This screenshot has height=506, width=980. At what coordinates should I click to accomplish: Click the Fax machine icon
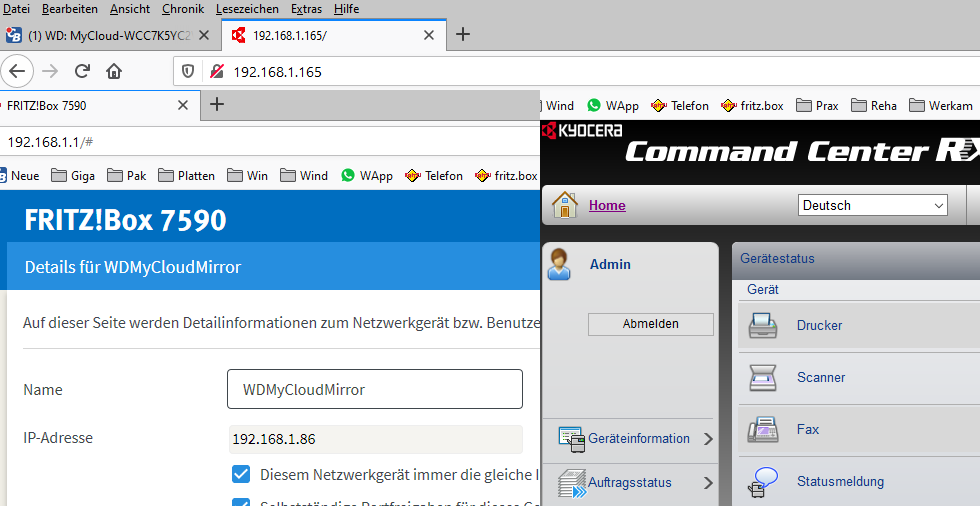pos(762,430)
